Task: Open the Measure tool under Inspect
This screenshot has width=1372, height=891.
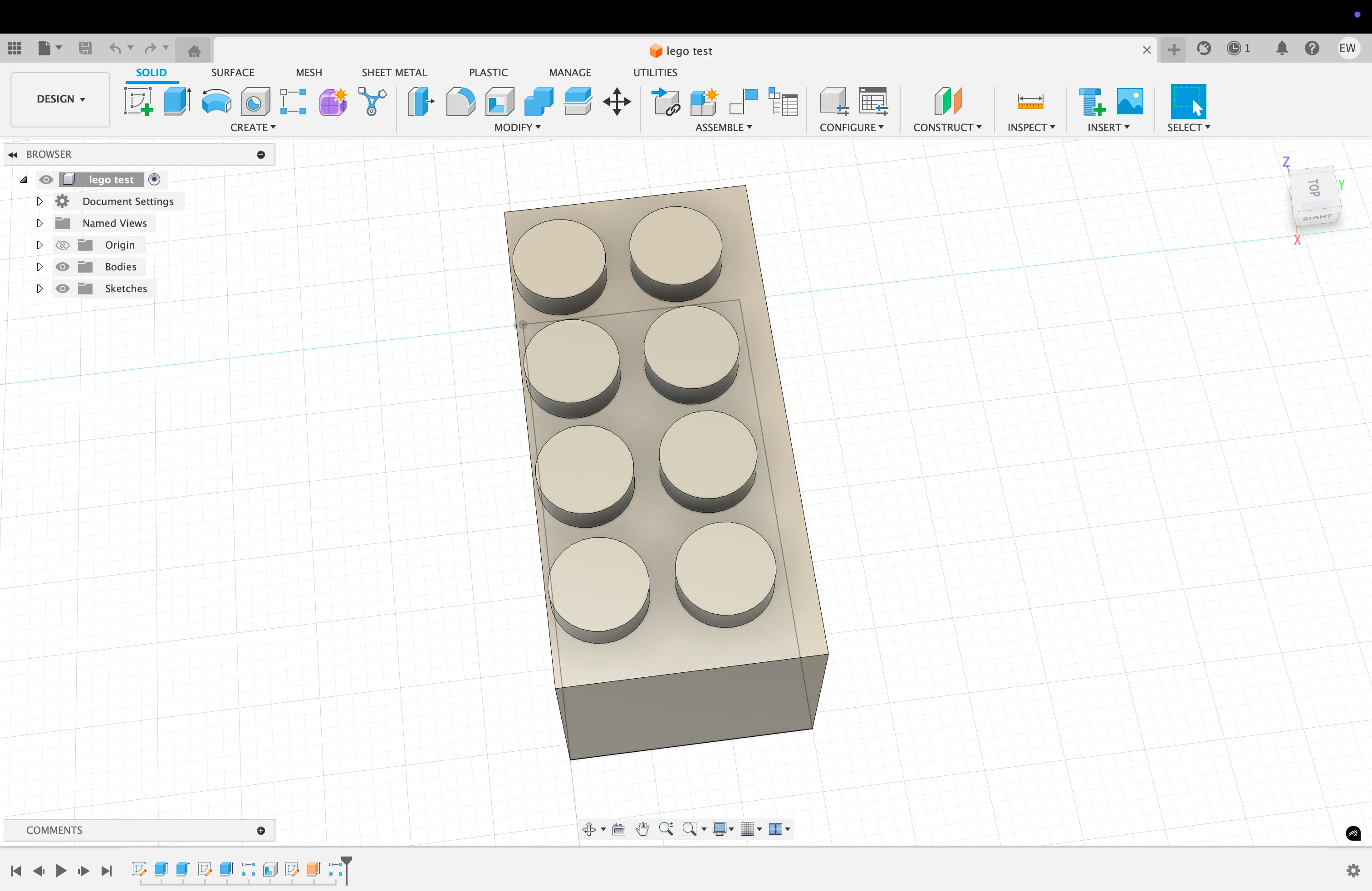Action: (x=1030, y=102)
